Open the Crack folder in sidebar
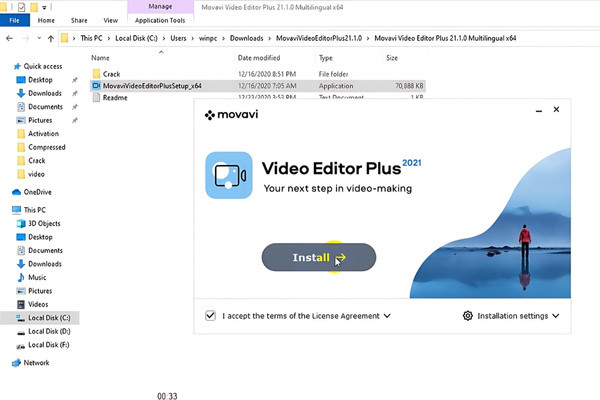Viewport: 600px width, 400px height. pyautogui.click(x=37, y=160)
